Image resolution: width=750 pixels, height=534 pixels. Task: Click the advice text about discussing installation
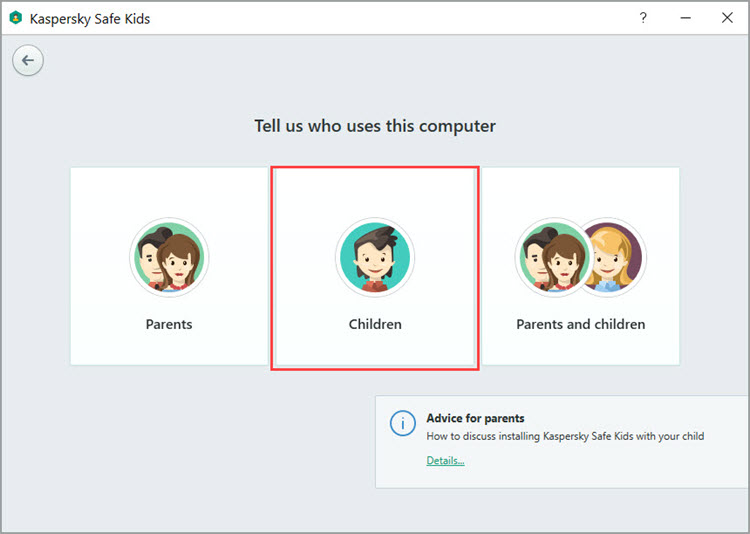[565, 436]
